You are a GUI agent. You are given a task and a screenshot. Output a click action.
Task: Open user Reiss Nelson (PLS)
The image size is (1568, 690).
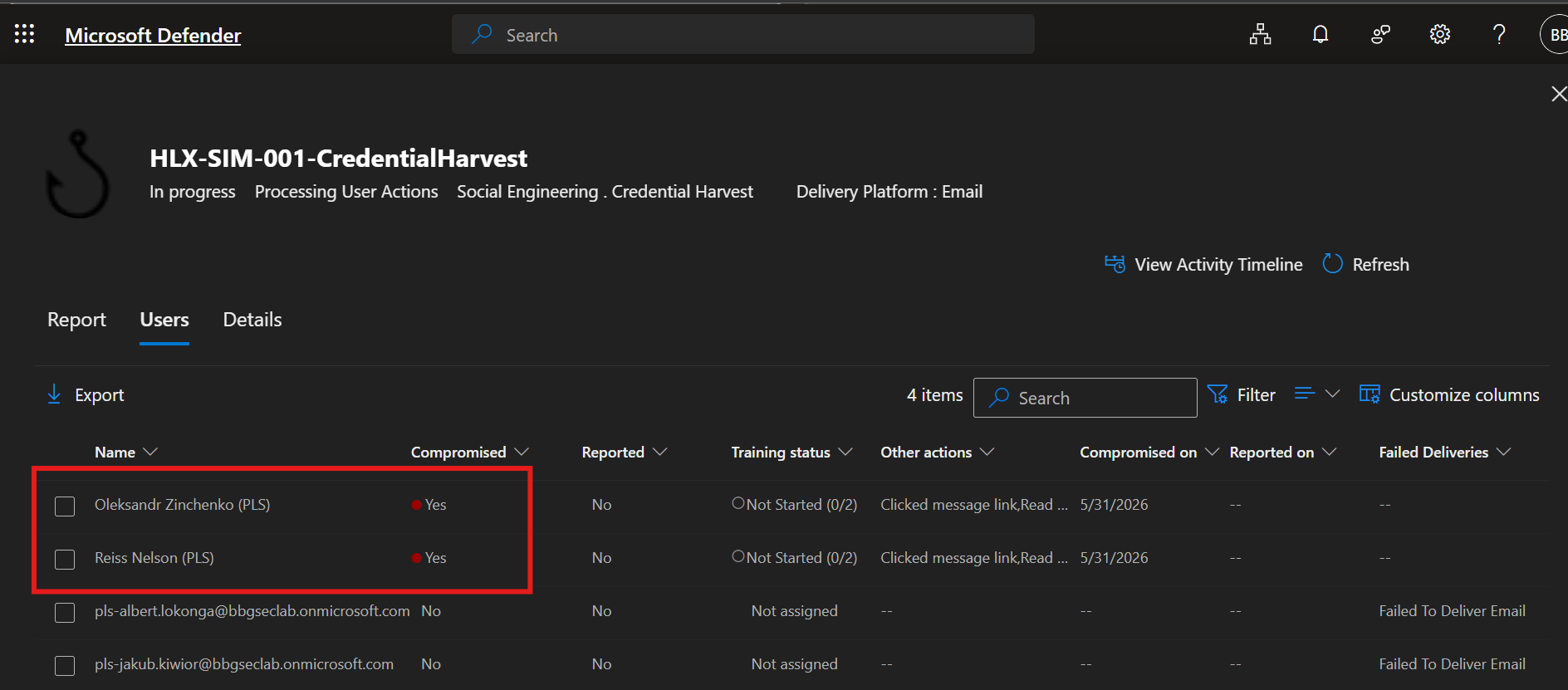[154, 557]
